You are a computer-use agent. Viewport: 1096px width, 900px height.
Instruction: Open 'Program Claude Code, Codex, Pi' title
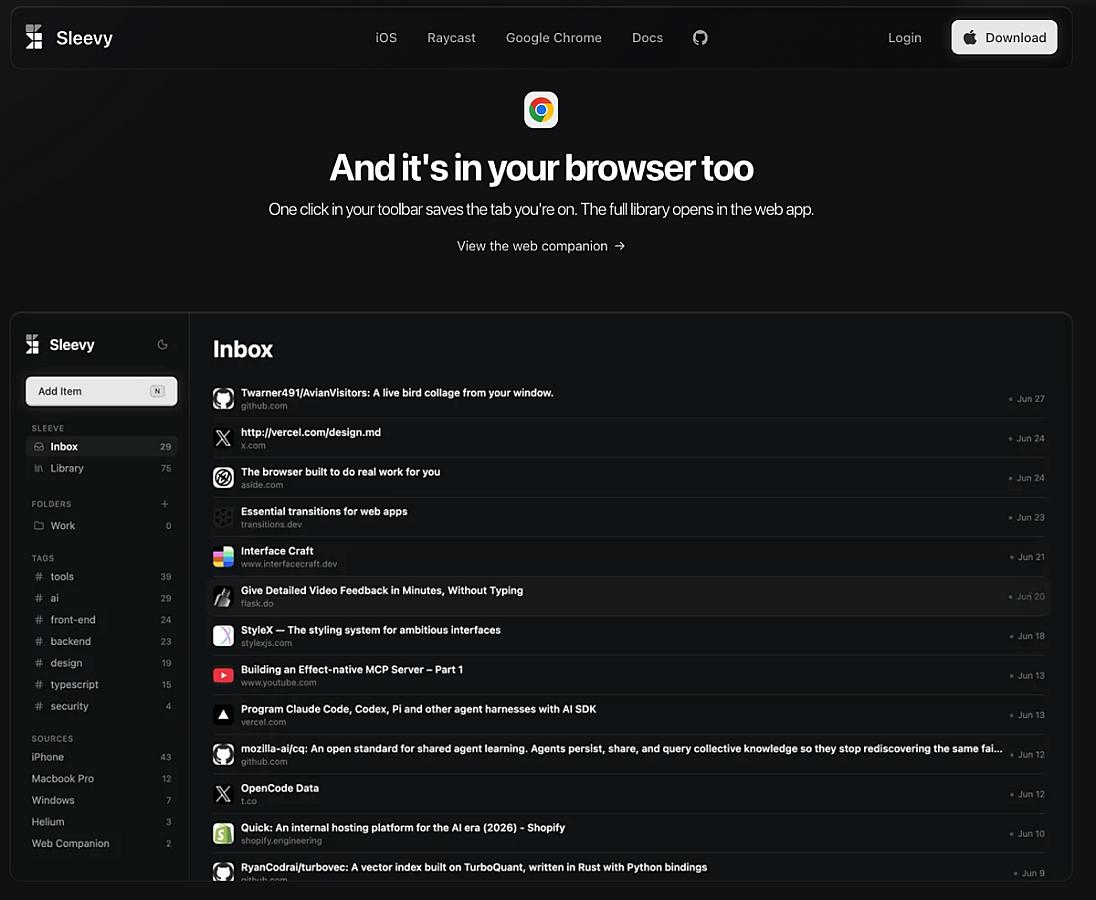[x=419, y=709]
